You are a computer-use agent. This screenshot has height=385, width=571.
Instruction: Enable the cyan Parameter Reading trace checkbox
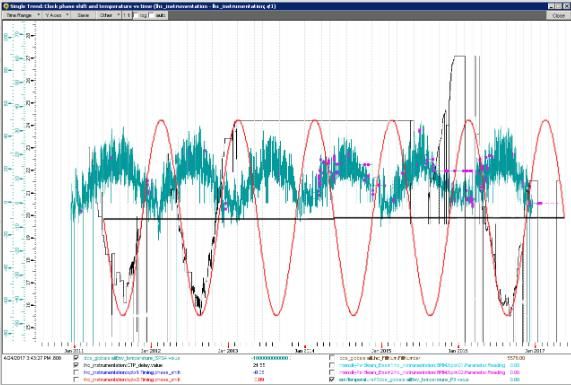[x=331, y=365]
